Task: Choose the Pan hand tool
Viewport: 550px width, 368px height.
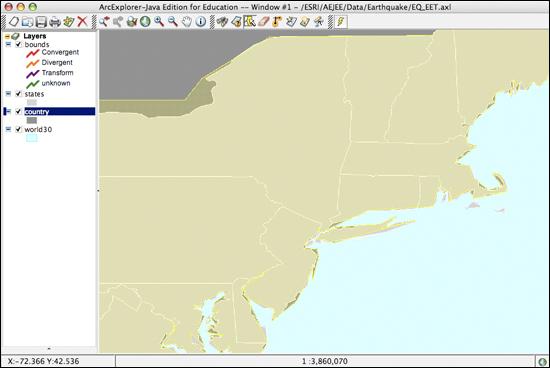Action: (187, 22)
